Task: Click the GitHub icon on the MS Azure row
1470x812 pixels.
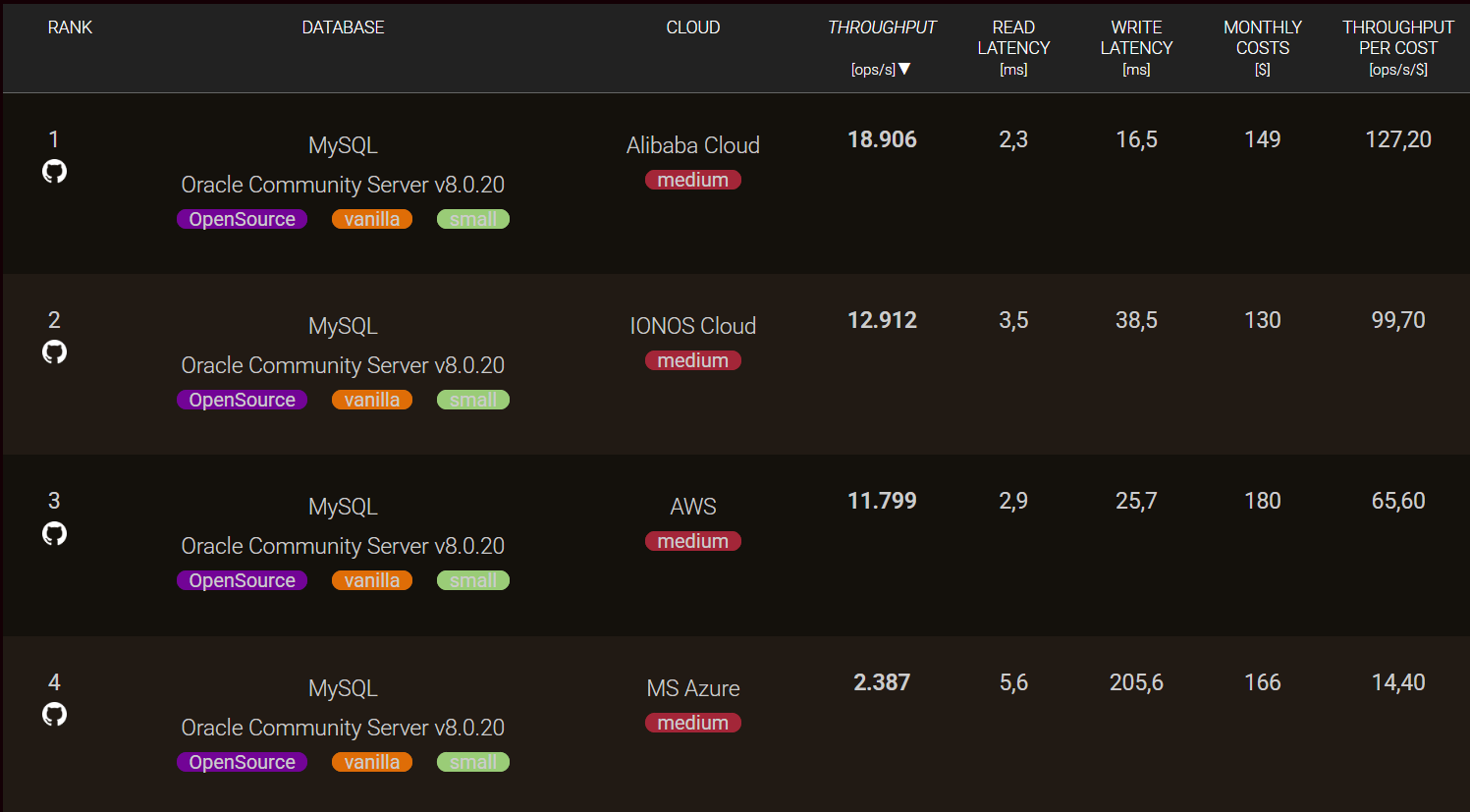Action: [x=54, y=714]
